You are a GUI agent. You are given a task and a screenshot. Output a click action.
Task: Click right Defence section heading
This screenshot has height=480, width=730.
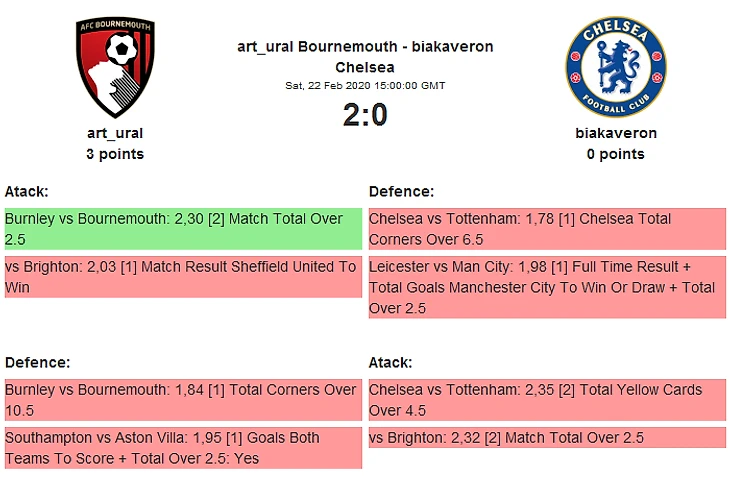click(401, 191)
